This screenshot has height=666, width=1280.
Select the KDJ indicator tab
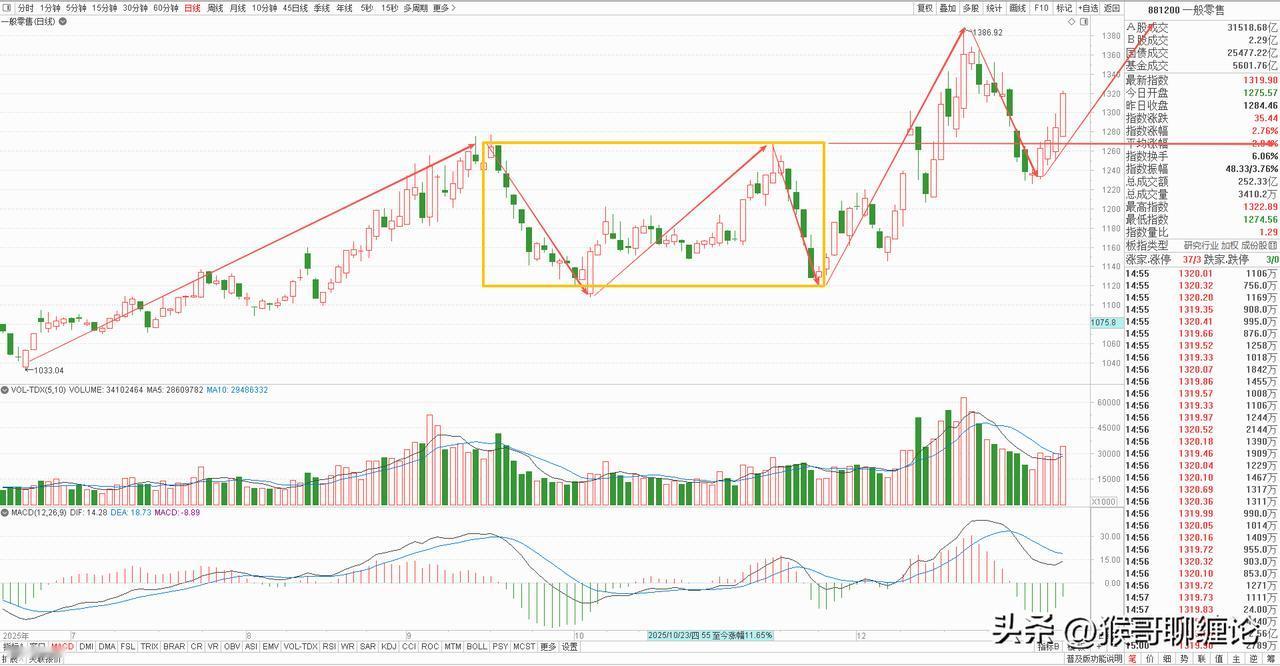[x=389, y=647]
